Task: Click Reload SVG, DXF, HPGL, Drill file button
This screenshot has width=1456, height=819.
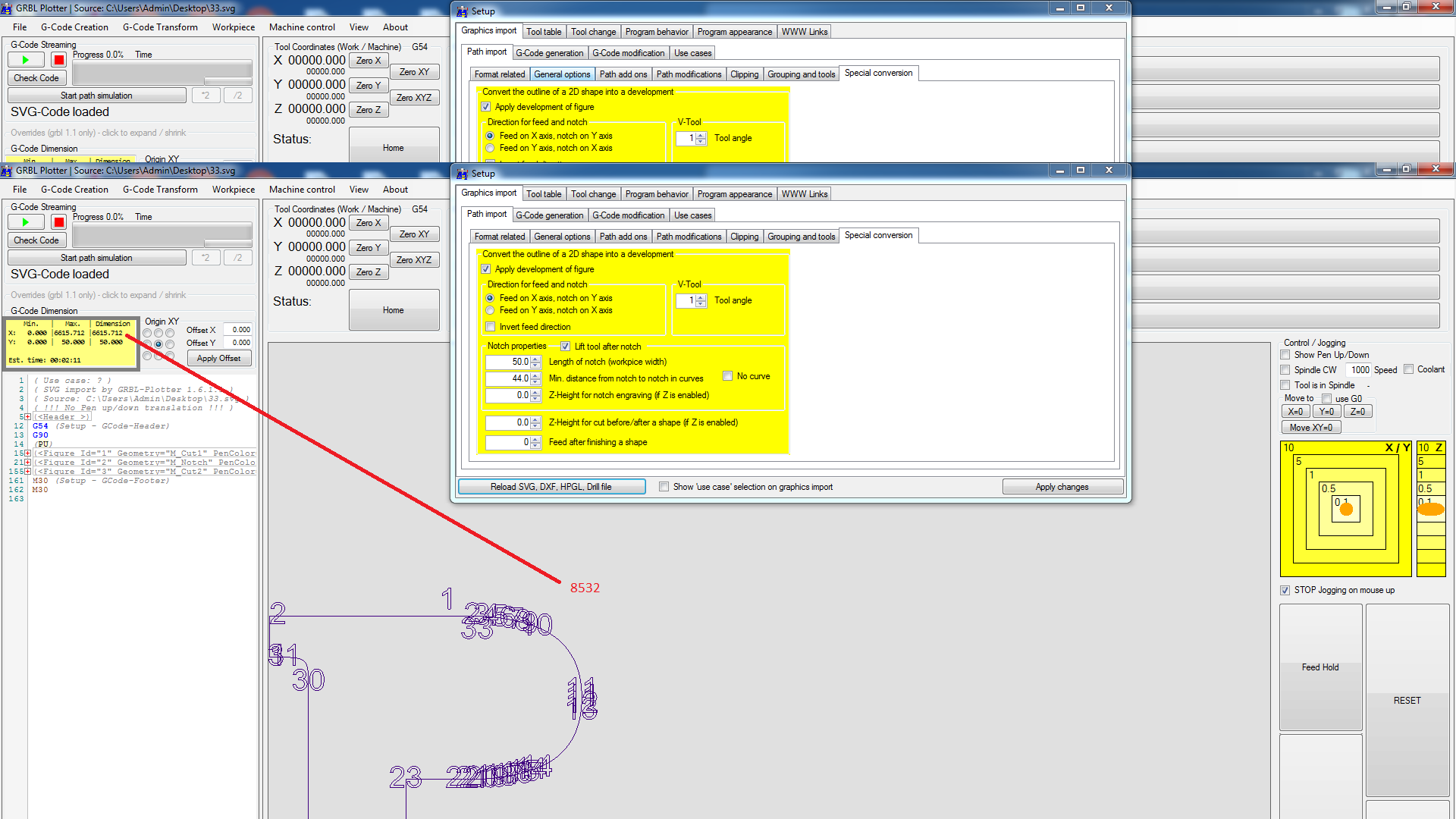Action: [551, 487]
